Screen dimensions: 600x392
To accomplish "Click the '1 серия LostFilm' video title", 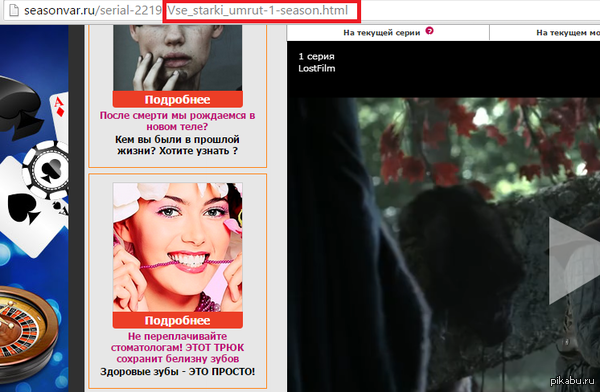I will pyautogui.click(x=316, y=62).
